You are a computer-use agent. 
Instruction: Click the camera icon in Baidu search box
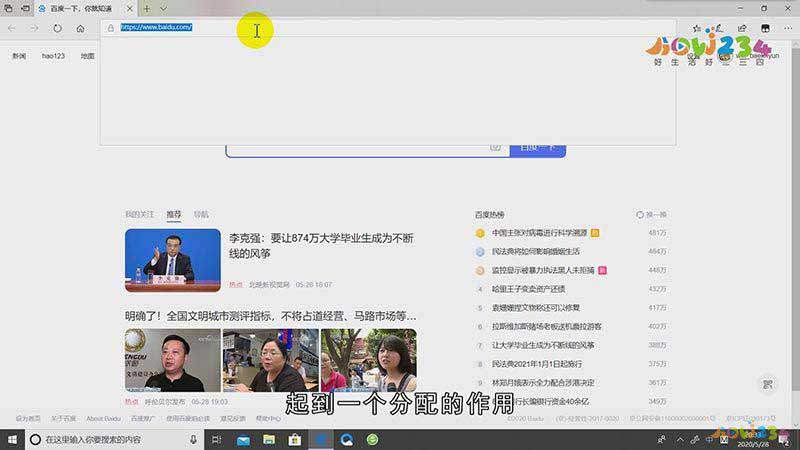[x=495, y=148]
